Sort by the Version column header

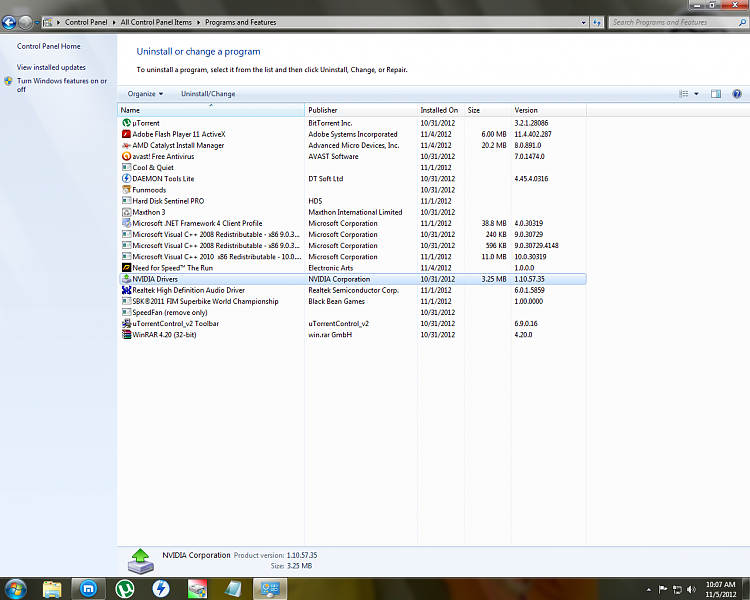[548, 110]
